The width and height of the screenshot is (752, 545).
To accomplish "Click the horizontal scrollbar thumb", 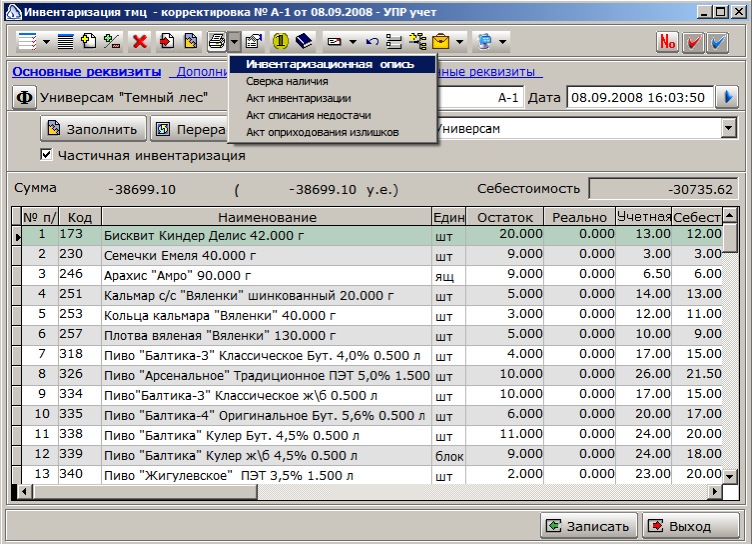I will (x=145, y=491).
